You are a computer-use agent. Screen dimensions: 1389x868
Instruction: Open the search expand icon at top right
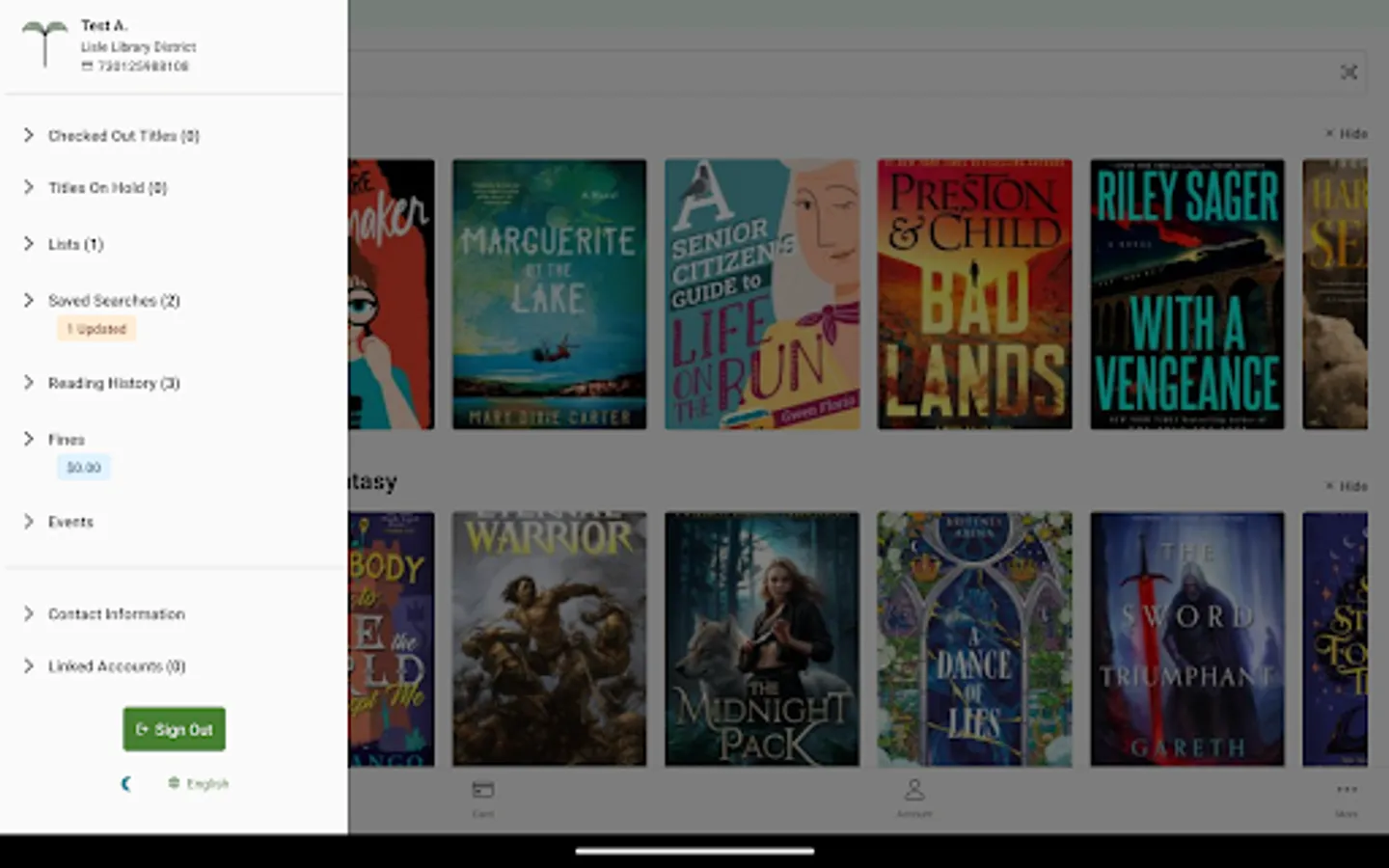(x=1348, y=71)
